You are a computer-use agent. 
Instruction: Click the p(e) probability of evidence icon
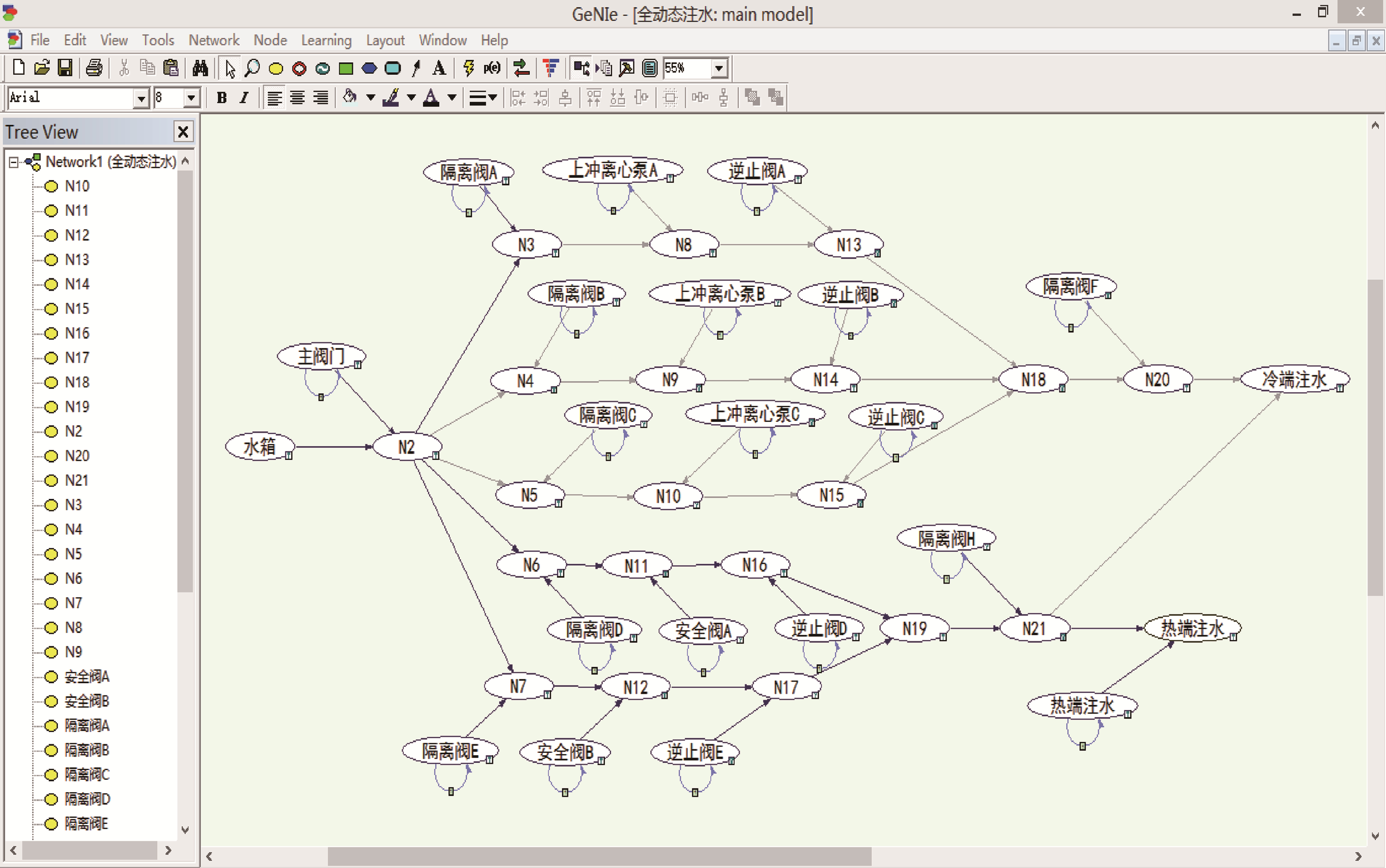[491, 68]
